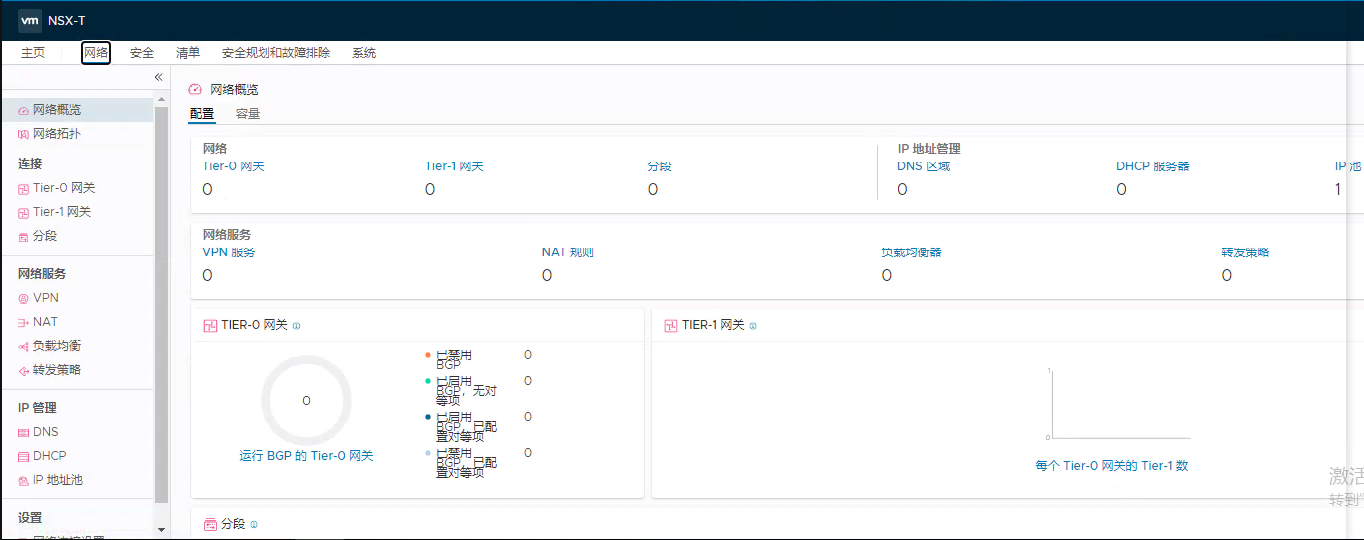Open the 系统 top menu
Viewport: 1364px width, 540px height.
[364, 53]
